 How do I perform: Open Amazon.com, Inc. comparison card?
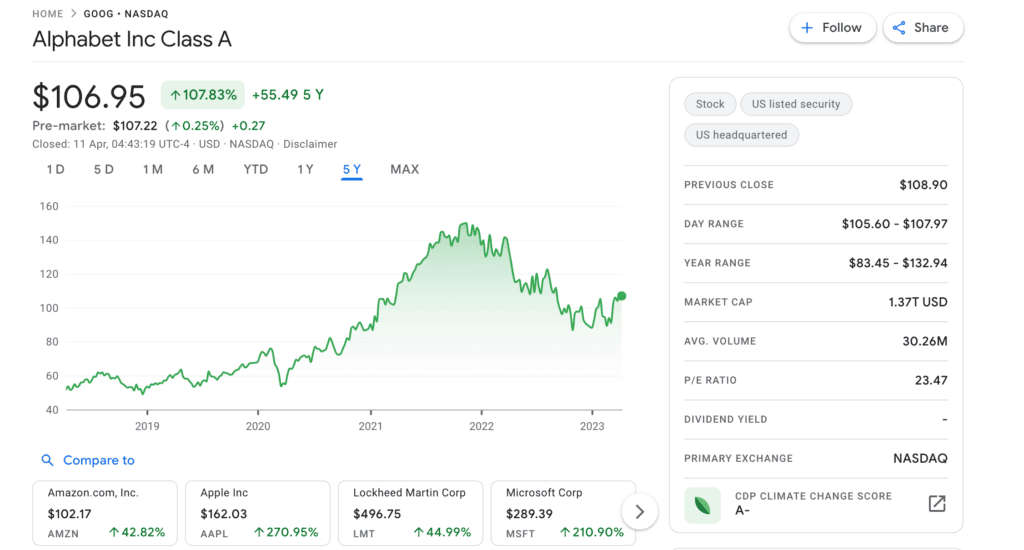click(105, 513)
